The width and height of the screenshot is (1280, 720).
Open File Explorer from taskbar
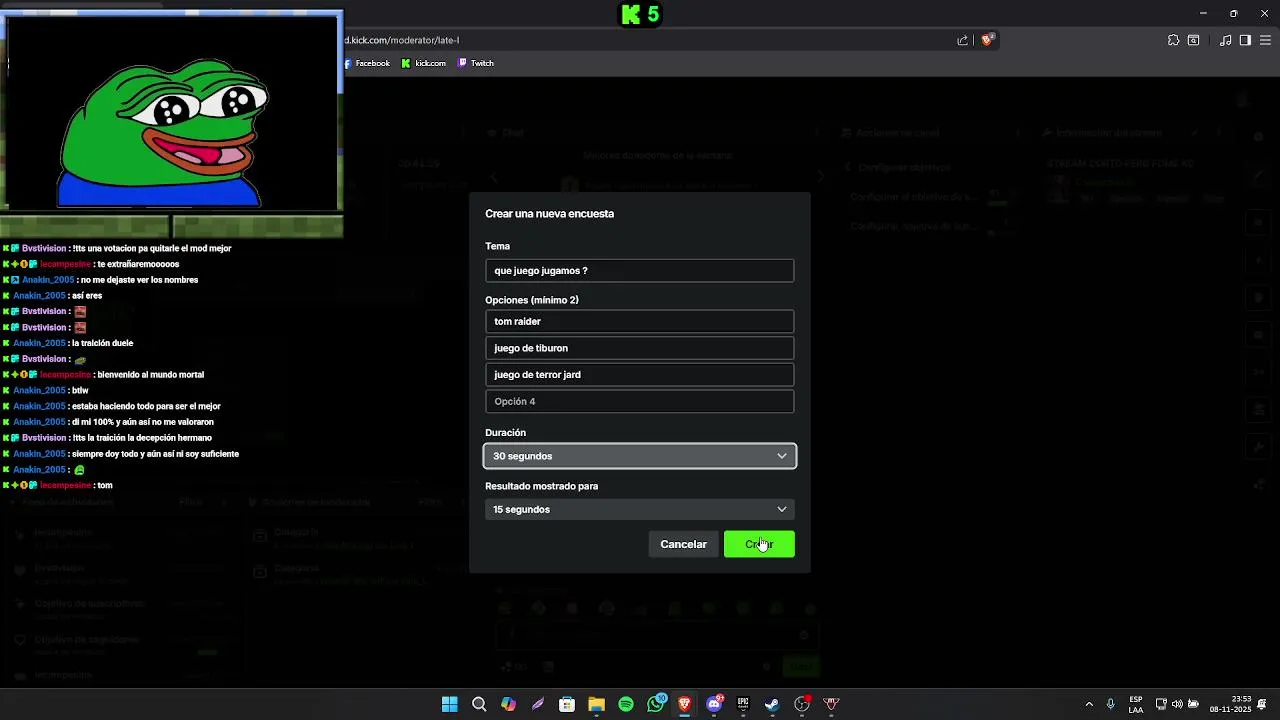[596, 704]
